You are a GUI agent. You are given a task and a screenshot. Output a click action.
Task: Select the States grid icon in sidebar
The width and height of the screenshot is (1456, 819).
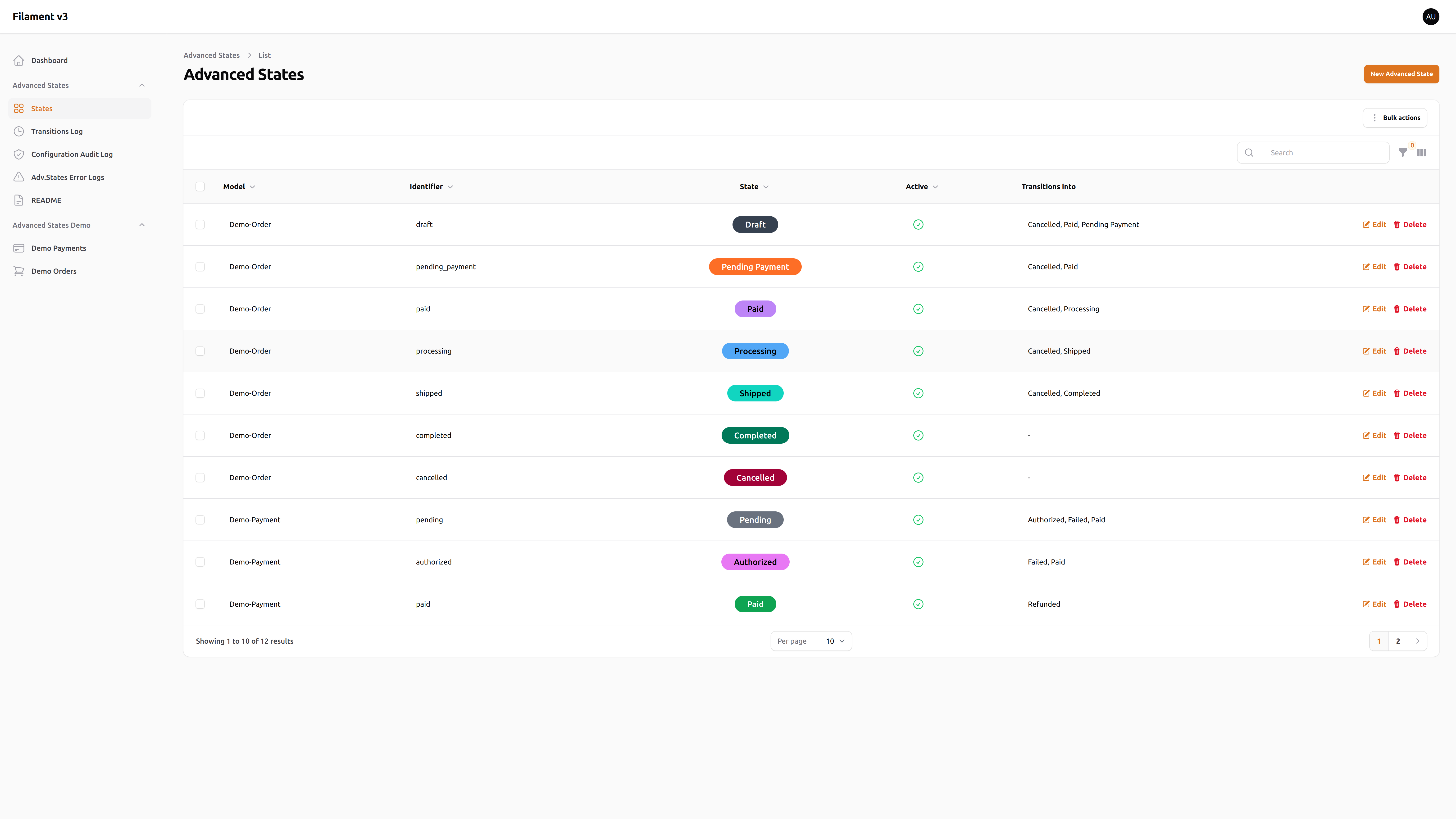19,108
